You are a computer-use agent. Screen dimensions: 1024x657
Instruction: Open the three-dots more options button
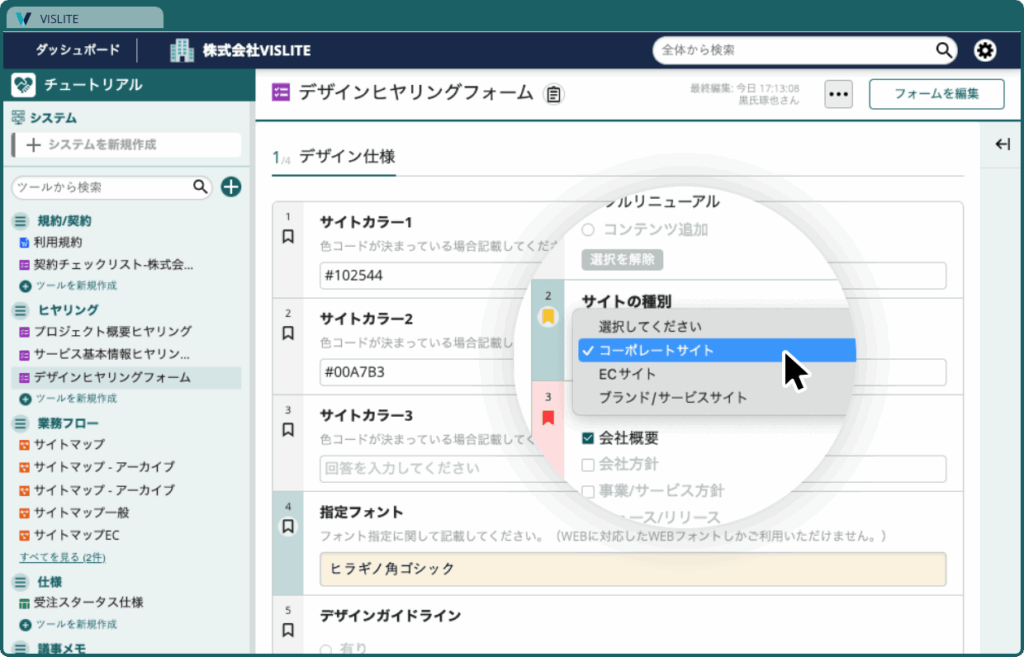tap(838, 94)
